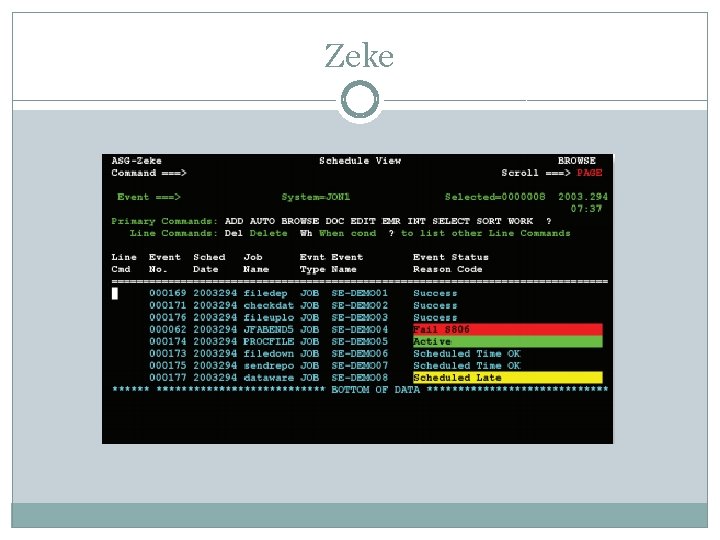
Task: Click the Wh When cond line command
Action: click(338, 233)
